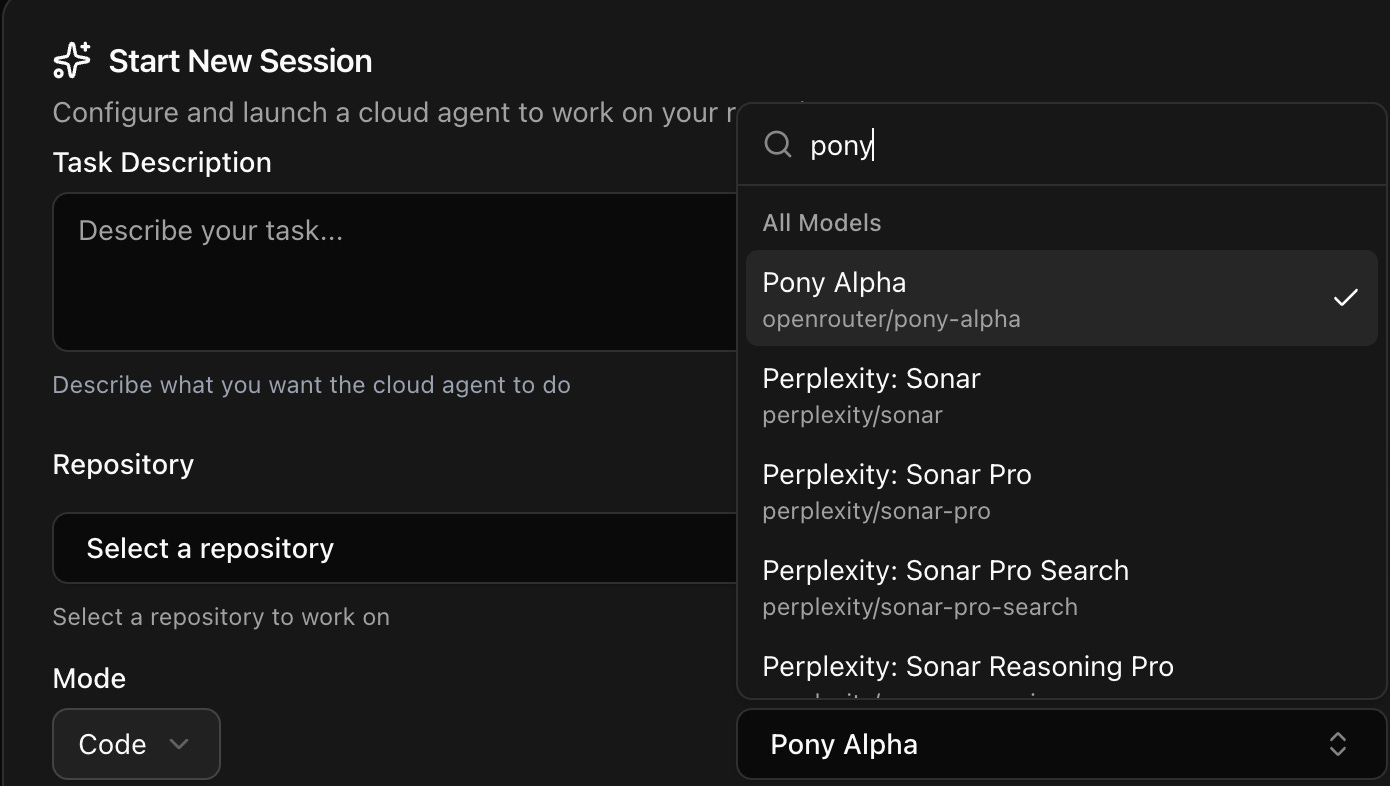Click the checkmark next to Pony Alpha
The image size is (1390, 786).
click(1345, 297)
